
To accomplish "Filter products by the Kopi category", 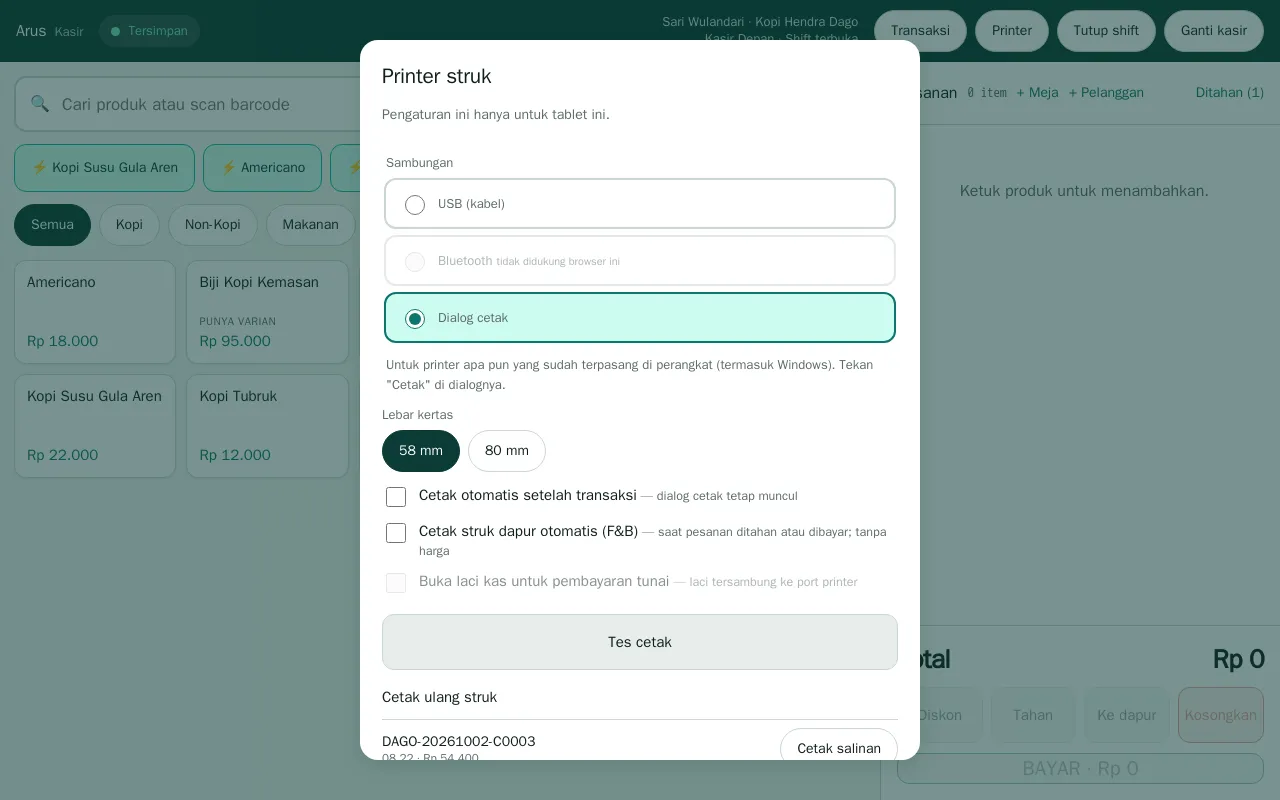I will [129, 225].
